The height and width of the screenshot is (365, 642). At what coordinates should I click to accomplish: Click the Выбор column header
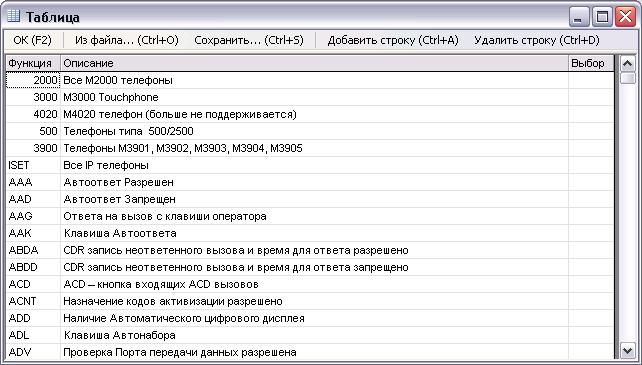click(591, 63)
